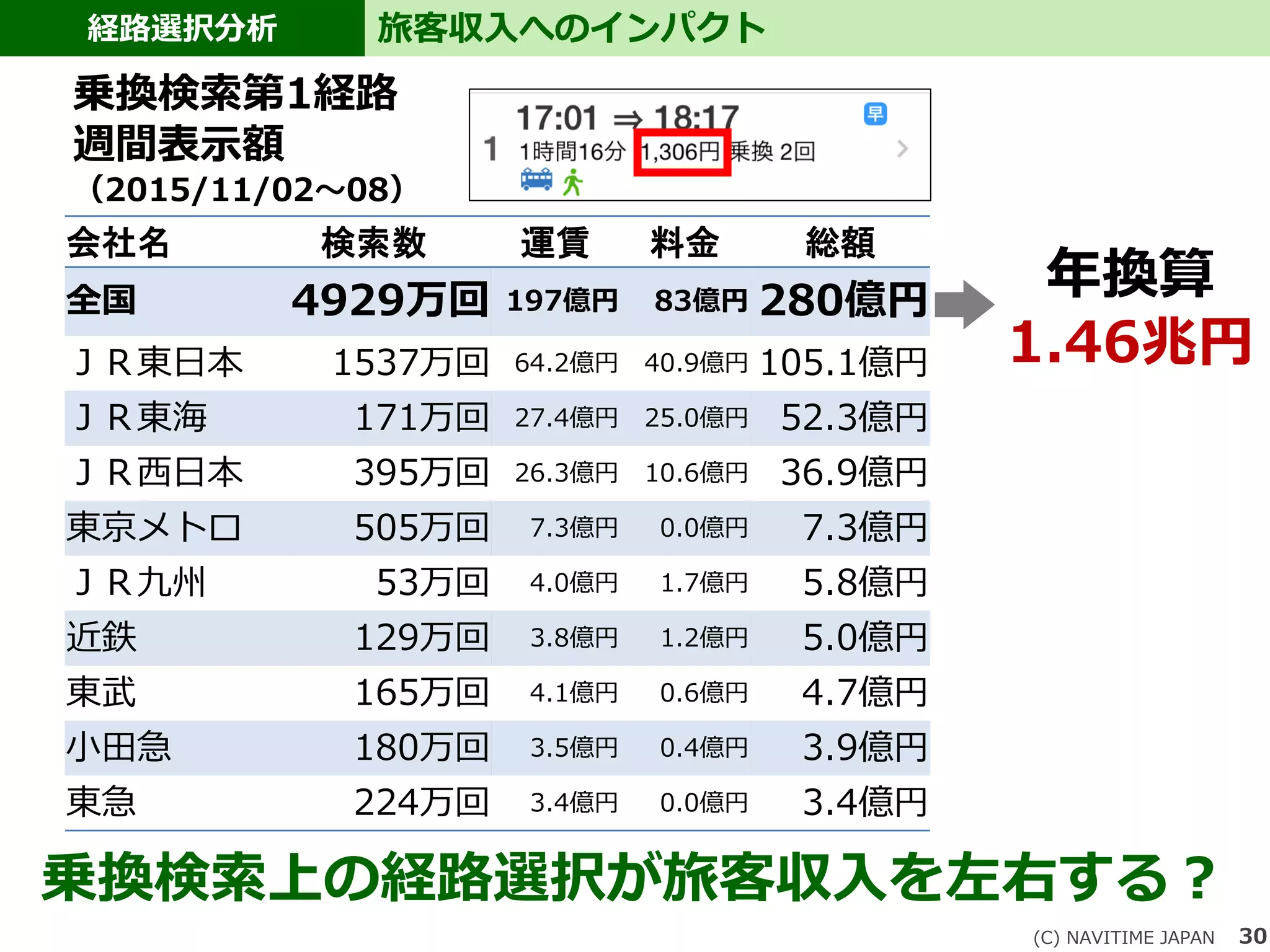Click the 17:01 departure time

click(x=556, y=118)
